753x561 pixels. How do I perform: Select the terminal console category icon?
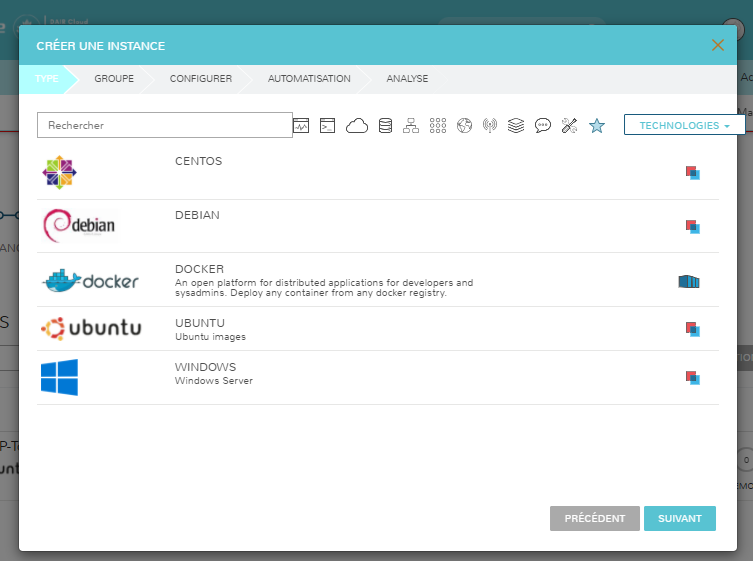click(x=327, y=125)
